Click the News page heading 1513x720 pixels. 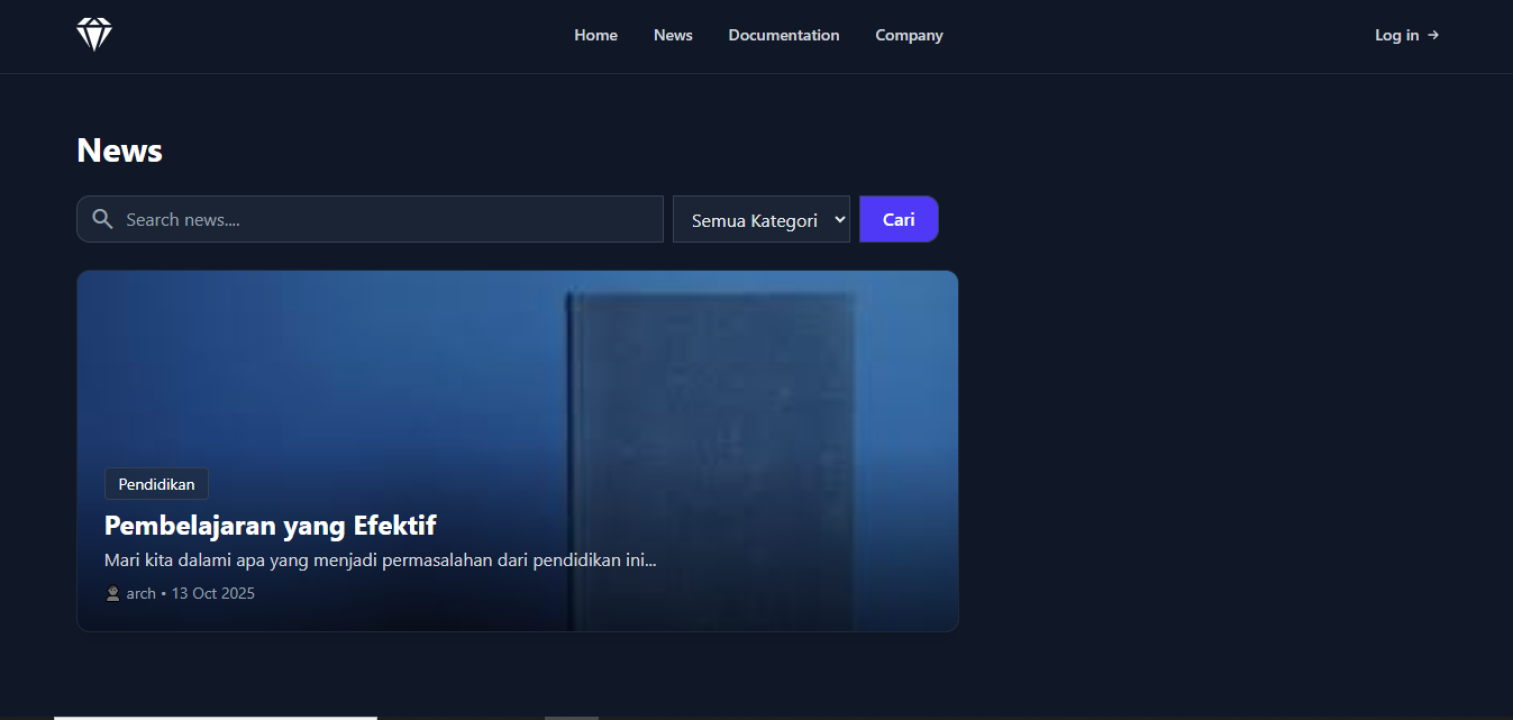pos(119,150)
